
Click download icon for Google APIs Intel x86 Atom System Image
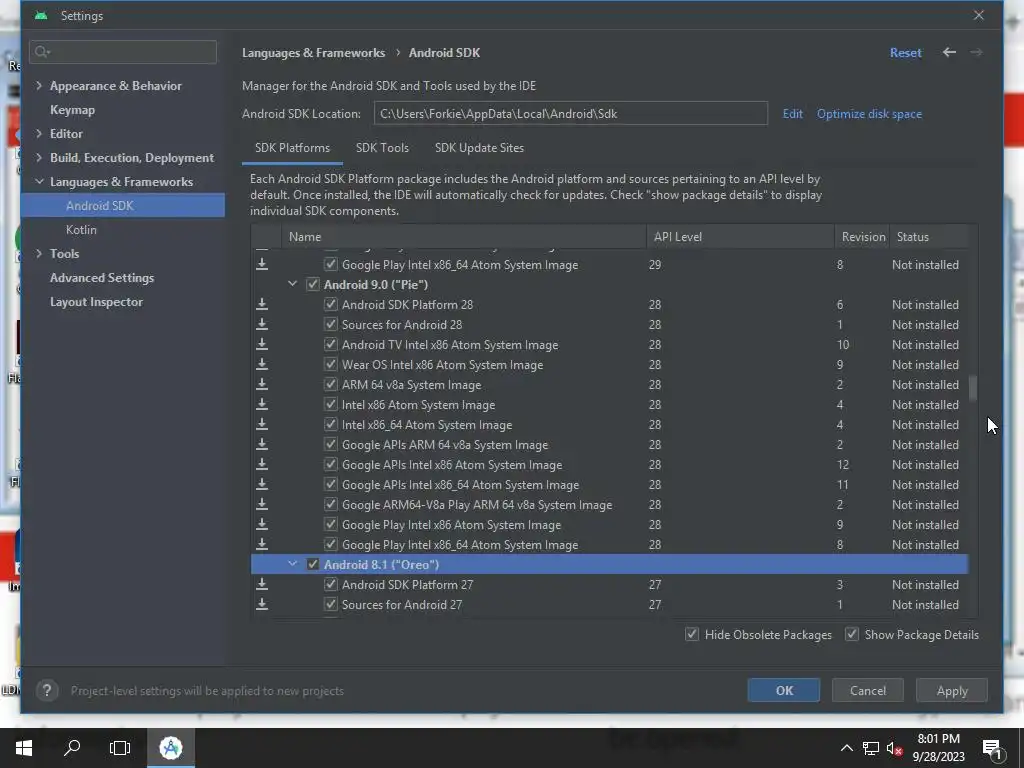[x=262, y=464]
